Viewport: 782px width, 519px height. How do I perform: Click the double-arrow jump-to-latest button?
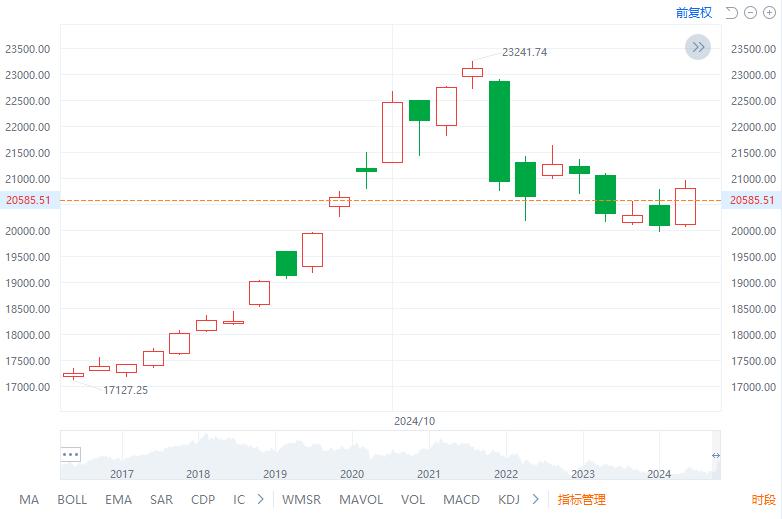(x=698, y=47)
